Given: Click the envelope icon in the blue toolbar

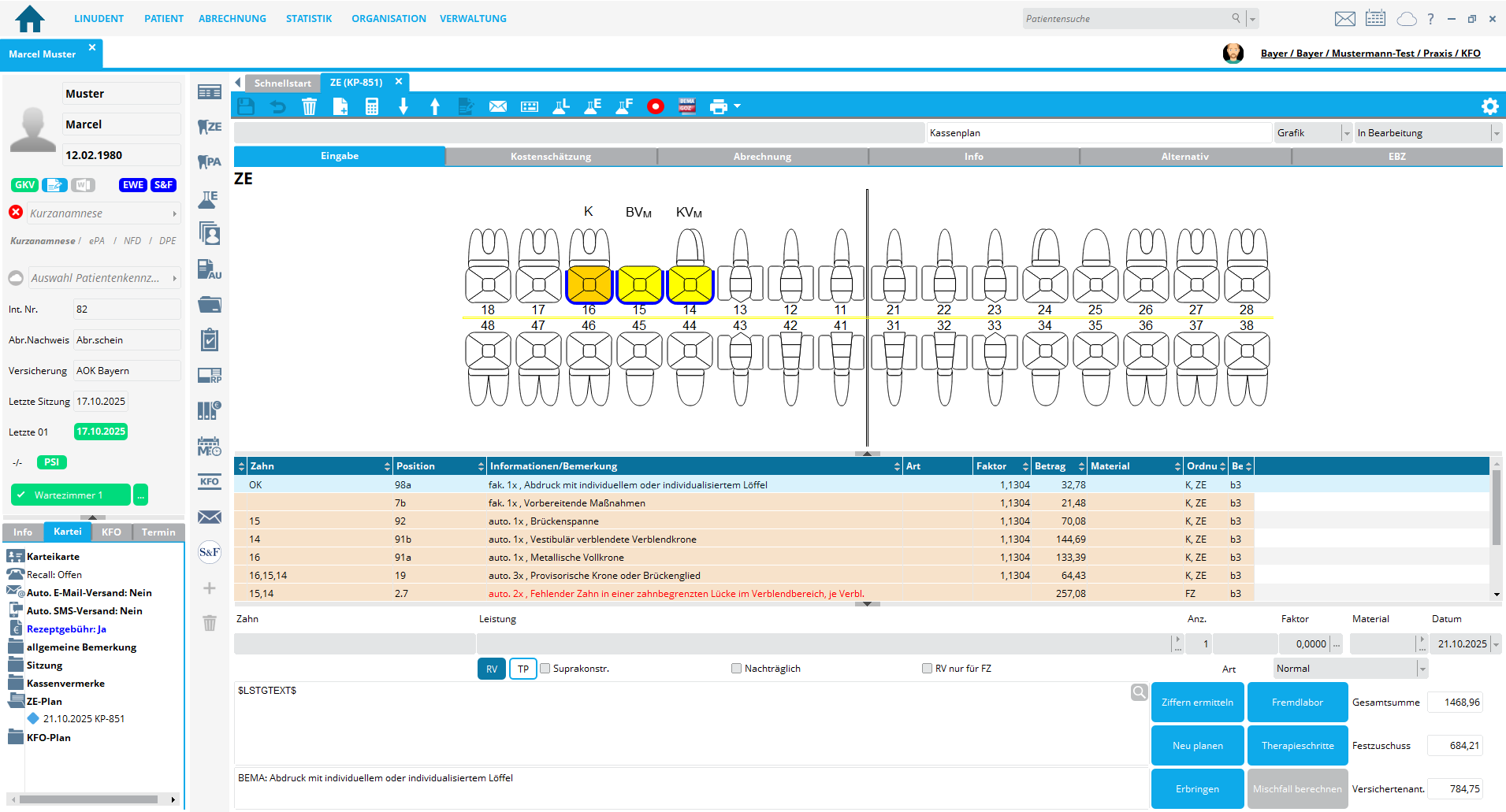Looking at the screenshot, I should (498, 106).
